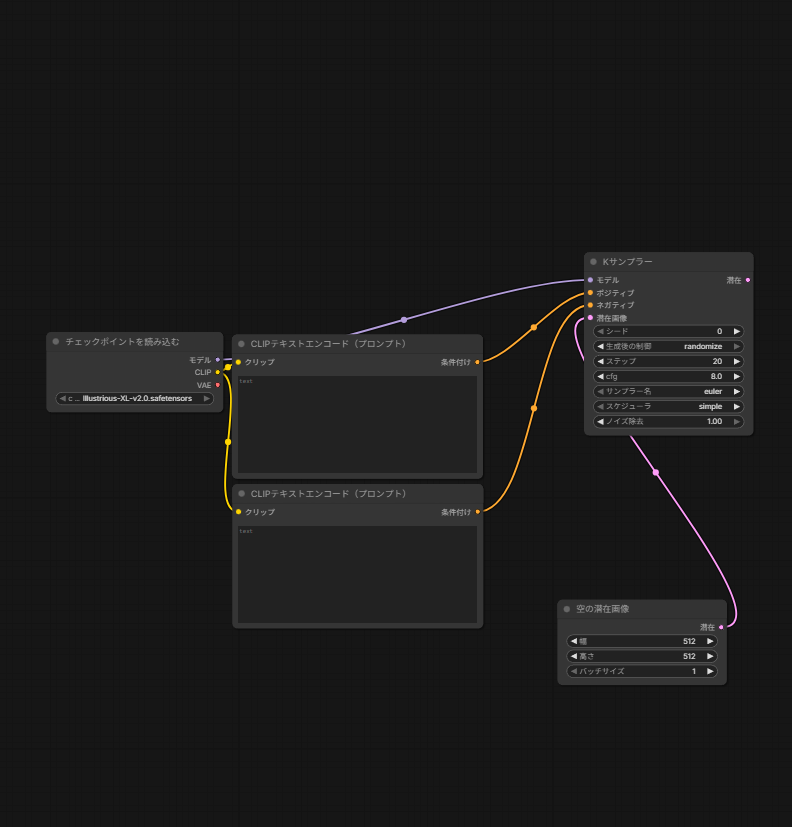Click midpoint dot on the ネガティブ orange link
This screenshot has height=827, width=792.
[x=534, y=408]
